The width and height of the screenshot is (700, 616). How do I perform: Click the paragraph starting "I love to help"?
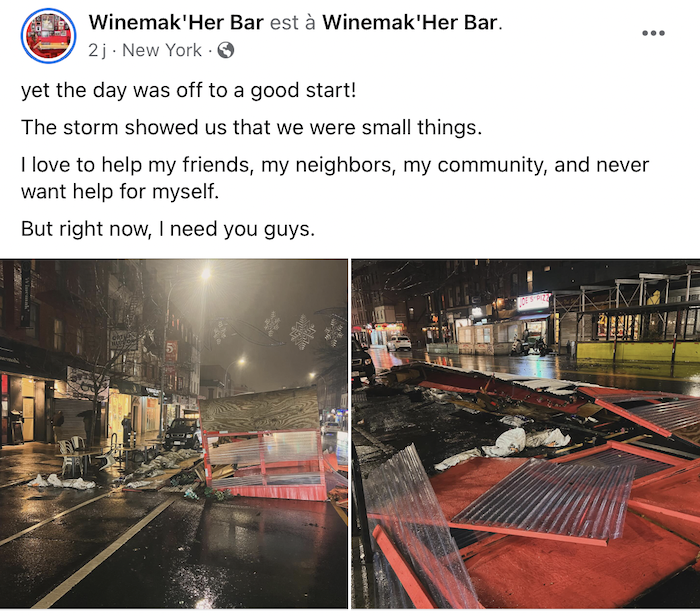tap(335, 178)
